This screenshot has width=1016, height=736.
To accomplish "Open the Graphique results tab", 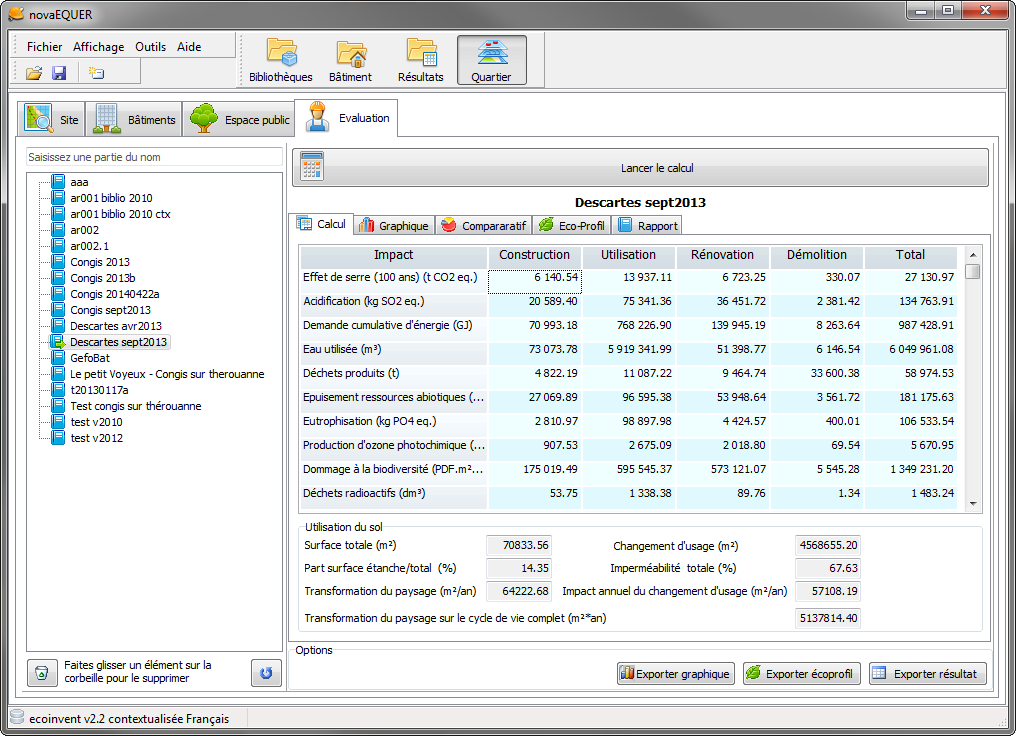I will [394, 225].
